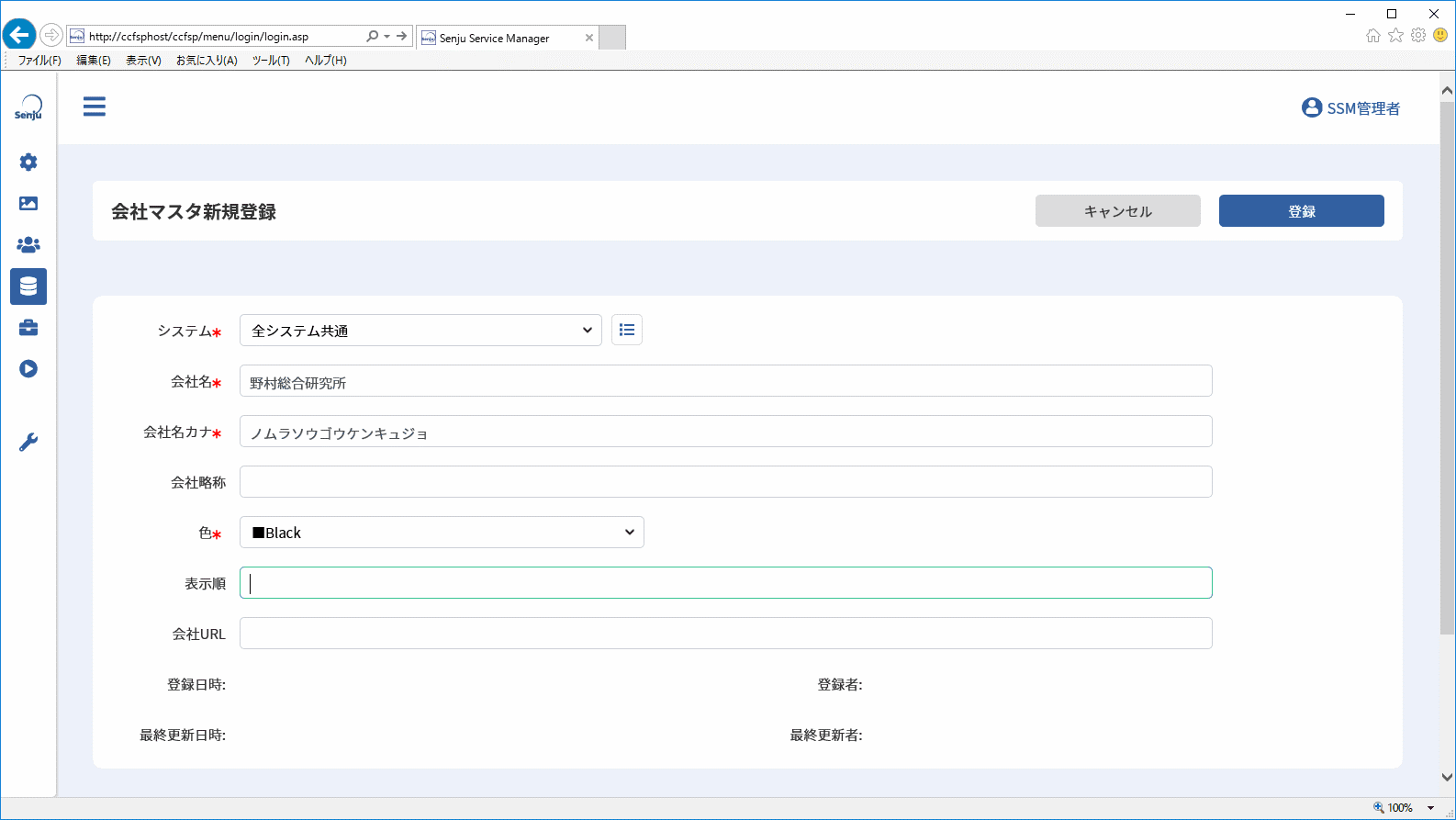The image size is (1456, 820).
Task: Click the Senju logo icon
Action: [28, 107]
